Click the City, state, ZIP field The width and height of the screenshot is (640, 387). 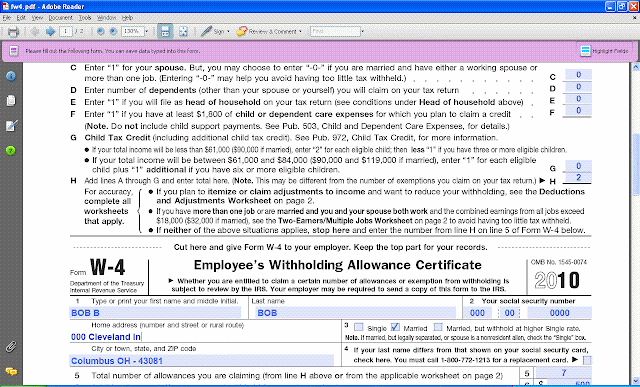(202, 360)
